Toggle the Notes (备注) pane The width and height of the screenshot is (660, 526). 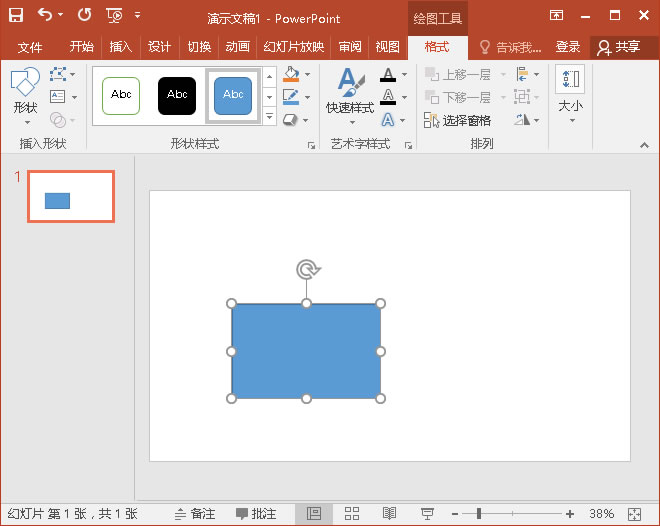coord(195,513)
